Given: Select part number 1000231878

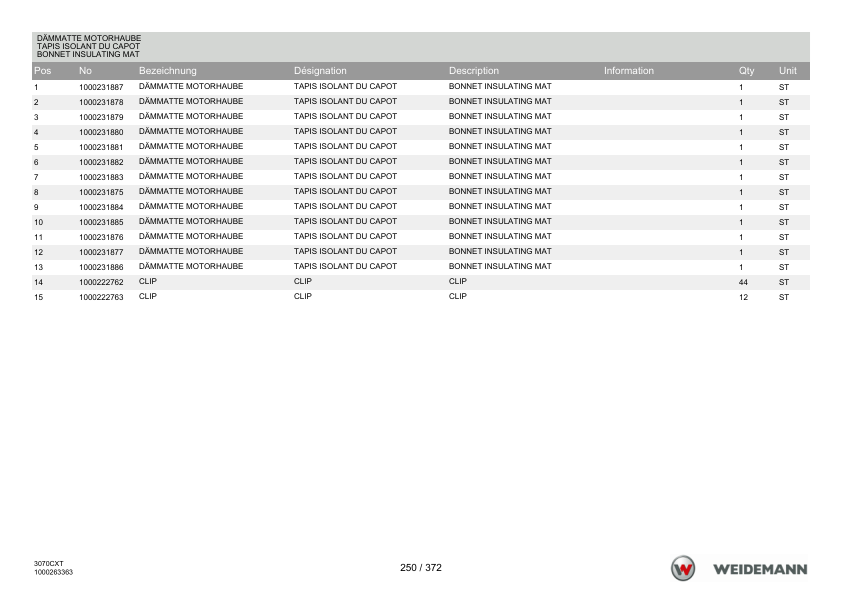Looking at the screenshot, I should [101, 102].
